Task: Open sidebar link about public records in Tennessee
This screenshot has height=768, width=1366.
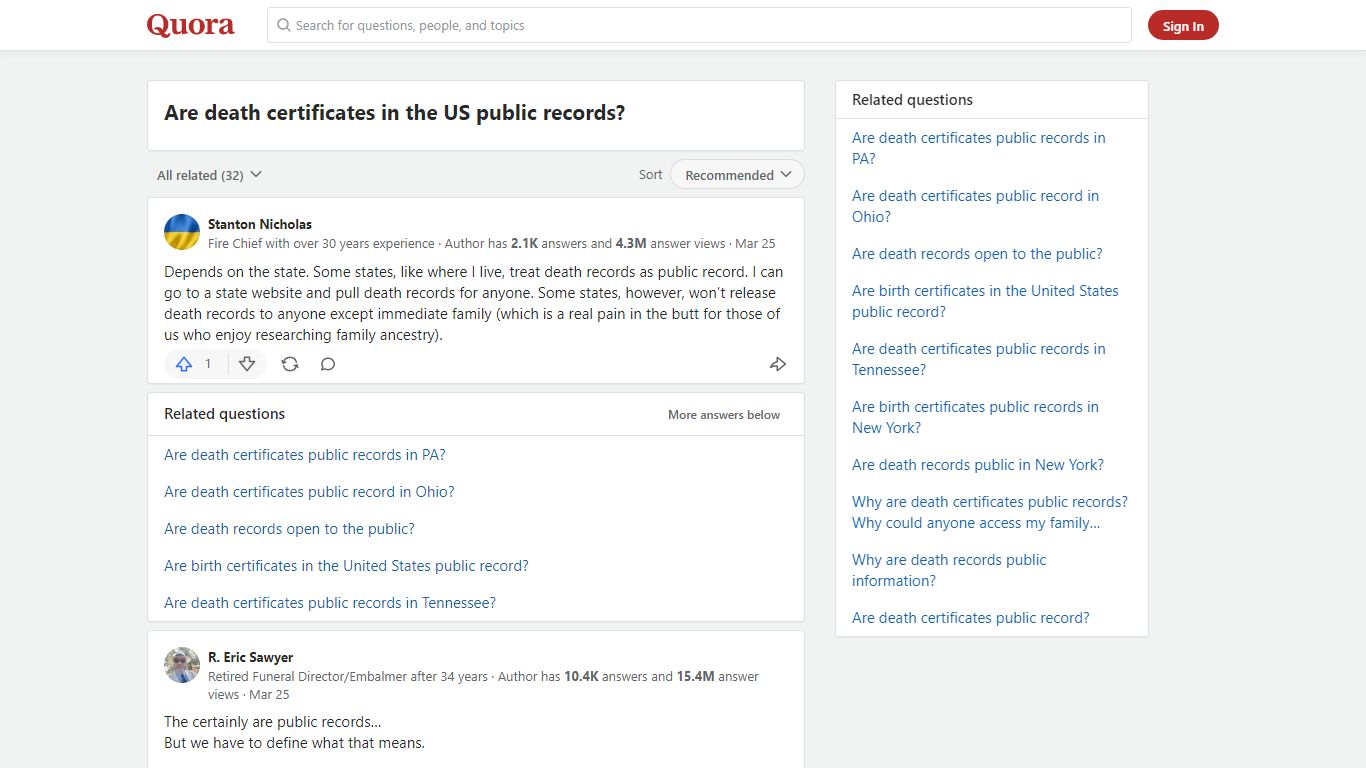Action: tap(979, 359)
